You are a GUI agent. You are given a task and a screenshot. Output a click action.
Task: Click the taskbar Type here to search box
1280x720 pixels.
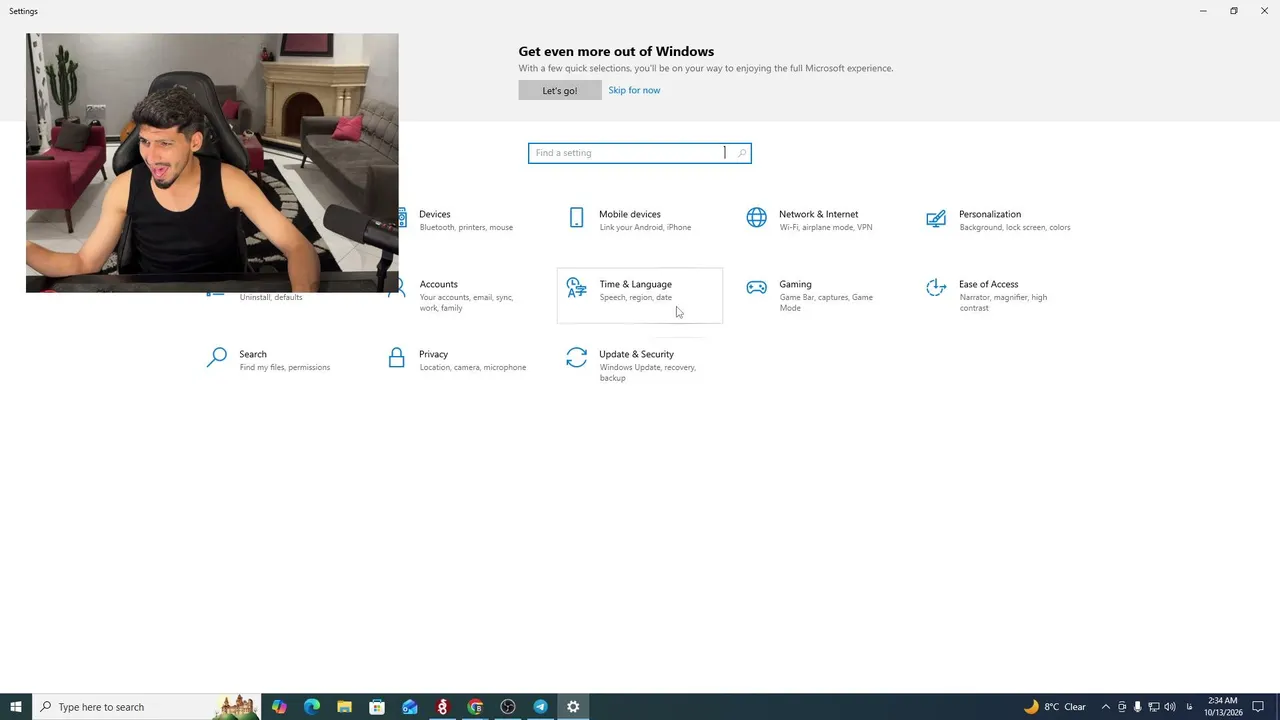click(x=147, y=707)
